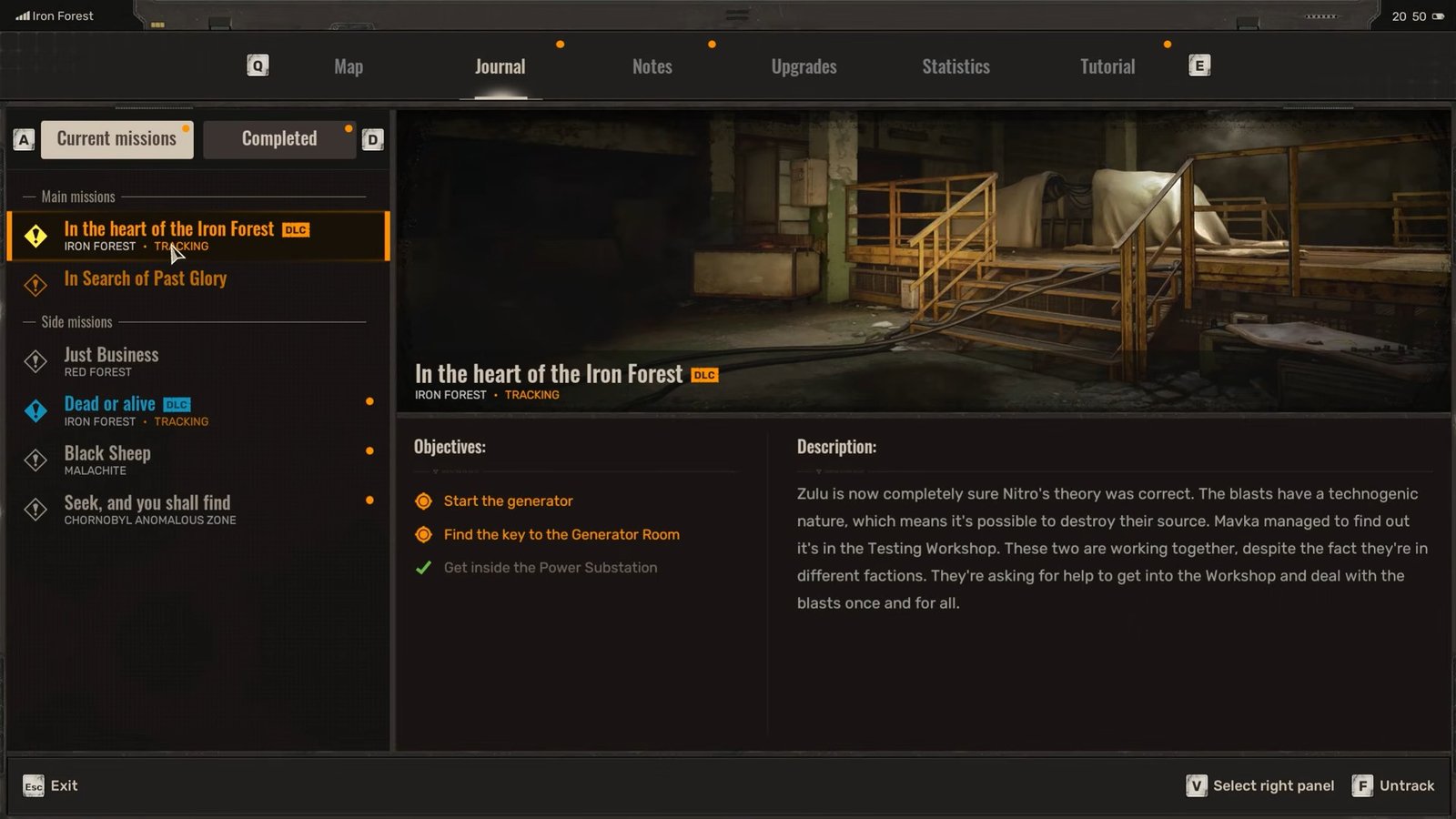Click the notification dot on the Tutorial tab
Image resolution: width=1456 pixels, height=819 pixels.
click(x=1168, y=44)
